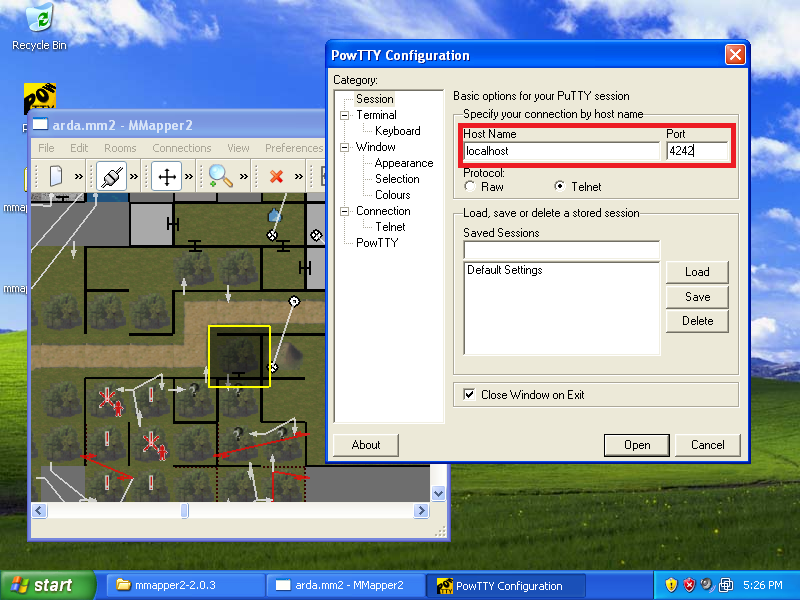Open File menu in MMapper2
This screenshot has width=800, height=600.
click(x=46, y=148)
